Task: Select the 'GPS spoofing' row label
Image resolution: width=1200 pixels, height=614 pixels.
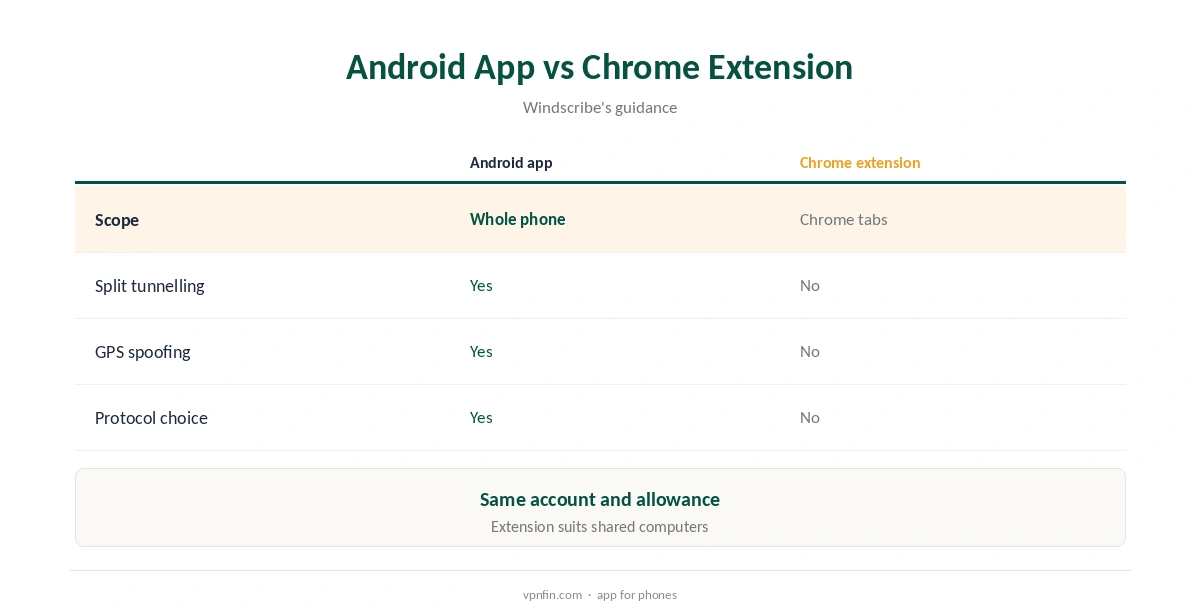Action: [x=143, y=352]
